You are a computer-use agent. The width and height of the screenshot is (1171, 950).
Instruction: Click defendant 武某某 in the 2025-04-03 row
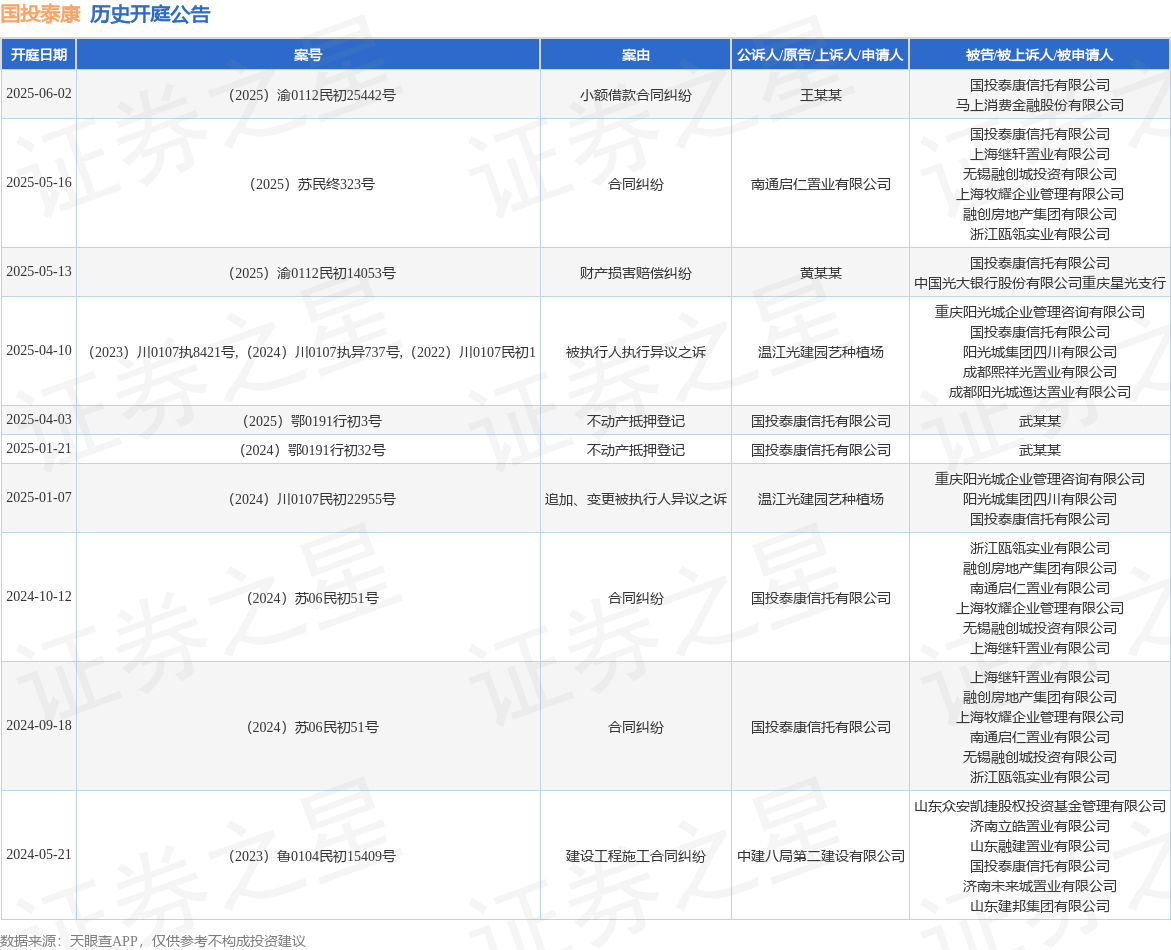click(x=1040, y=421)
